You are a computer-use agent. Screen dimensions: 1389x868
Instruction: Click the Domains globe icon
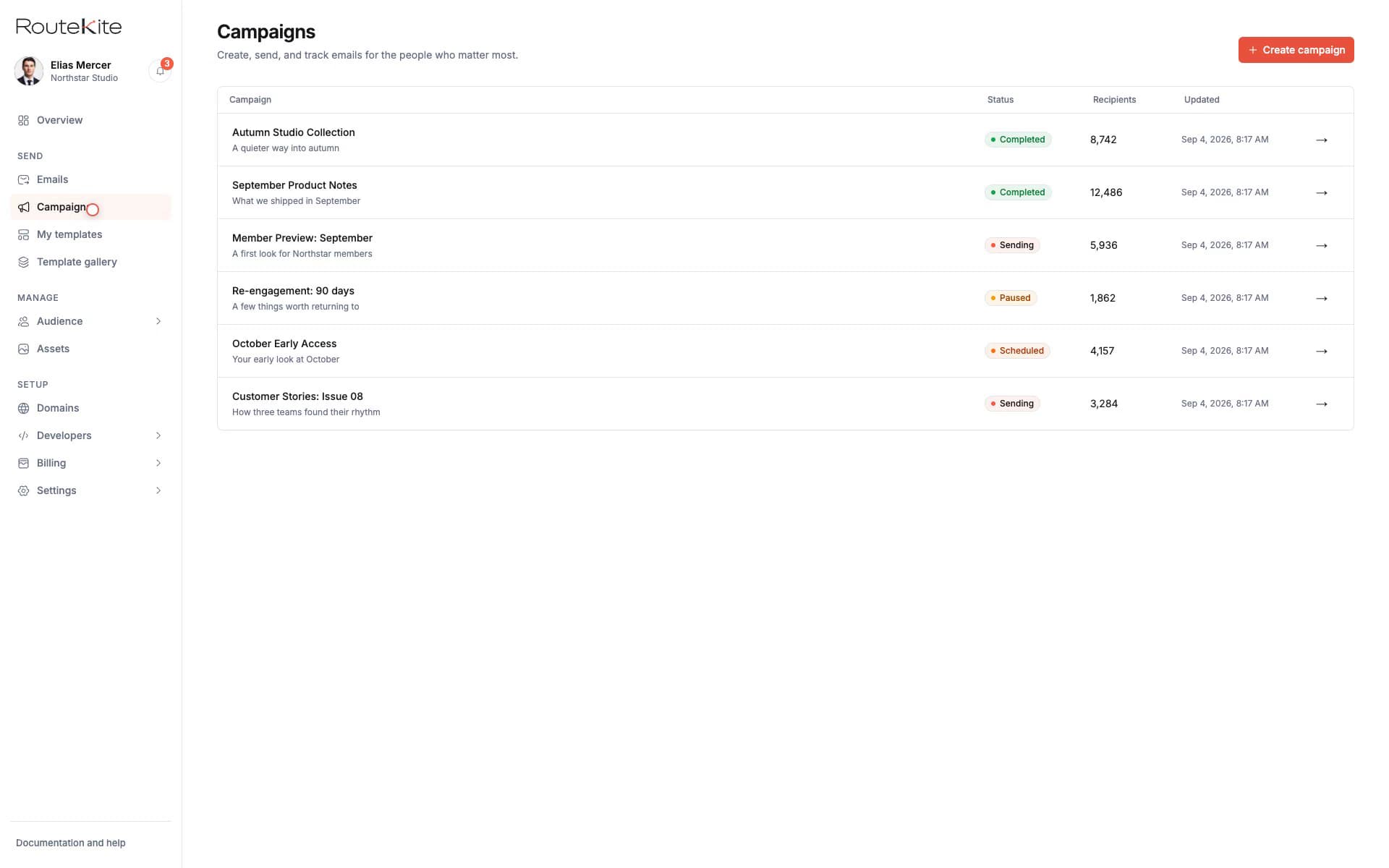click(23, 408)
